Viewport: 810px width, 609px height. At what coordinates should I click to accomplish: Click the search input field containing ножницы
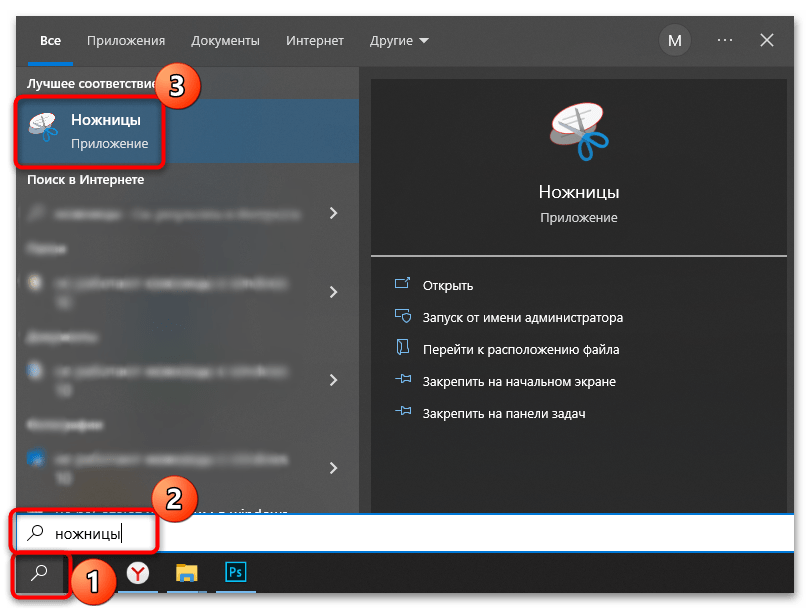400,534
